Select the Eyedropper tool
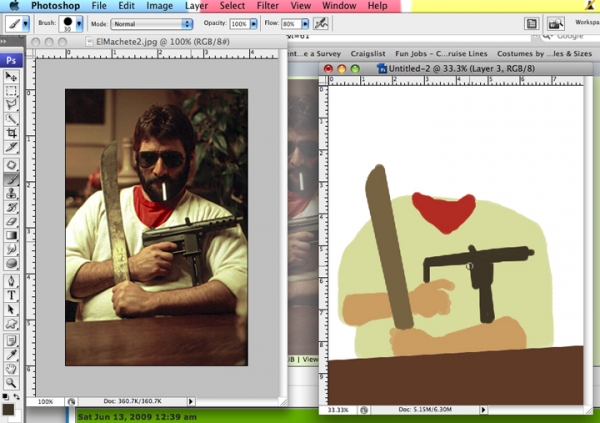Viewport: 600px width, 423px height. point(11,355)
